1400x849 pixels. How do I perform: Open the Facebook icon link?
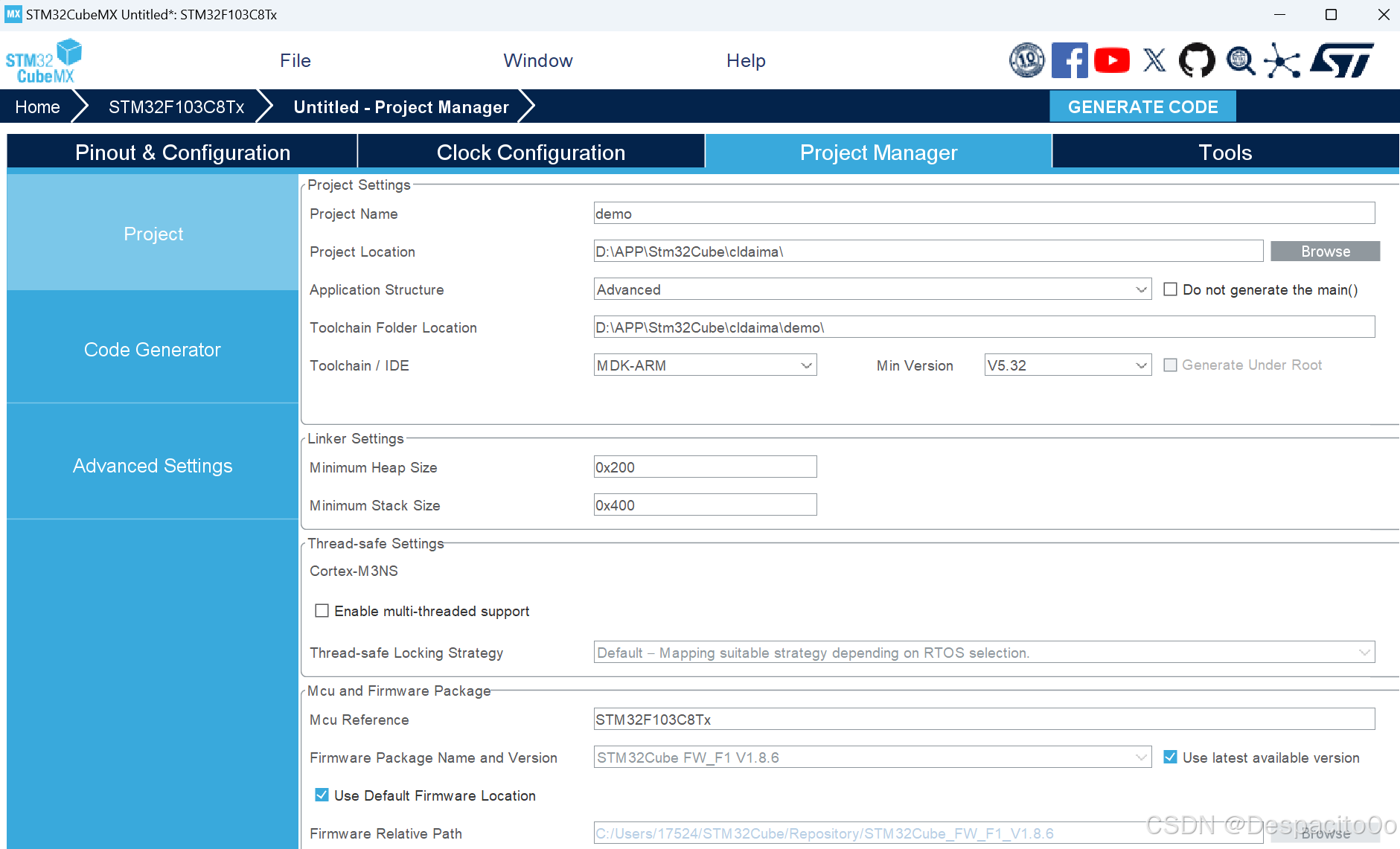coord(1070,60)
